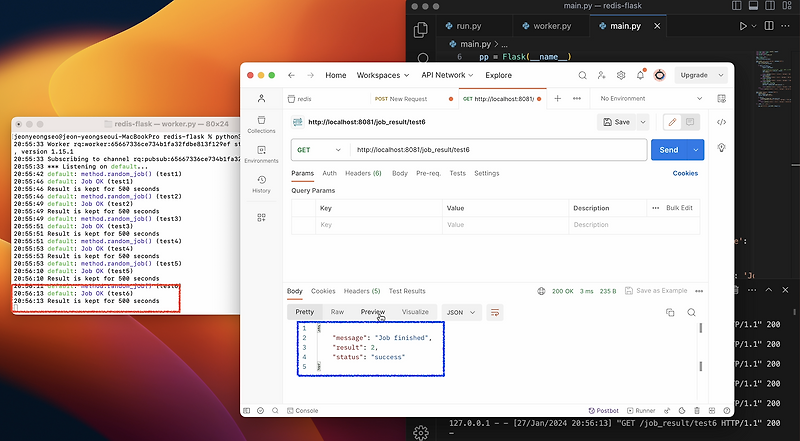Open the account icon atop the sidebar
This screenshot has width=800, height=441.
pyautogui.click(x=261, y=99)
